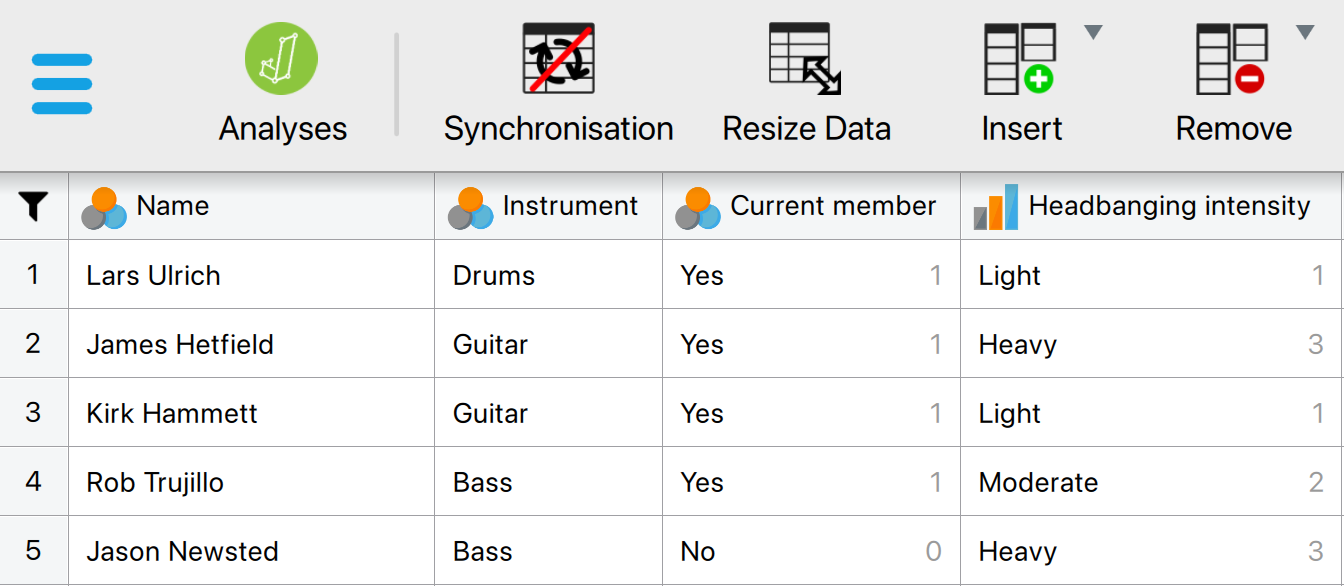Expand the Insert dropdown arrow
The width and height of the screenshot is (1344, 586).
[x=1093, y=33]
